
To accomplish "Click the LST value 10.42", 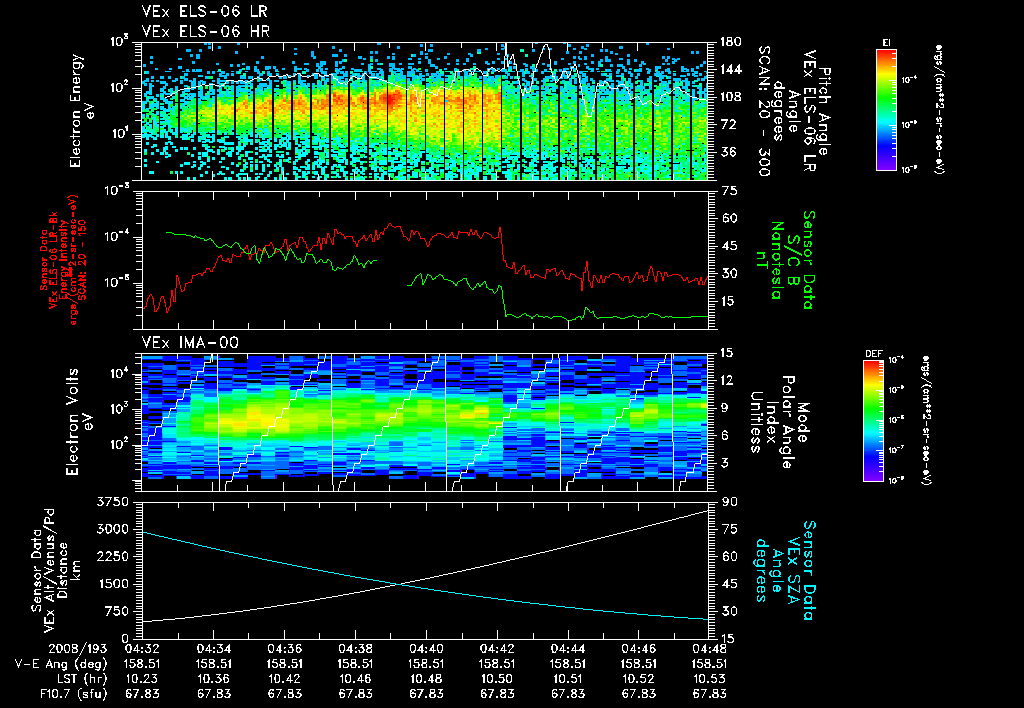I will [x=284, y=679].
